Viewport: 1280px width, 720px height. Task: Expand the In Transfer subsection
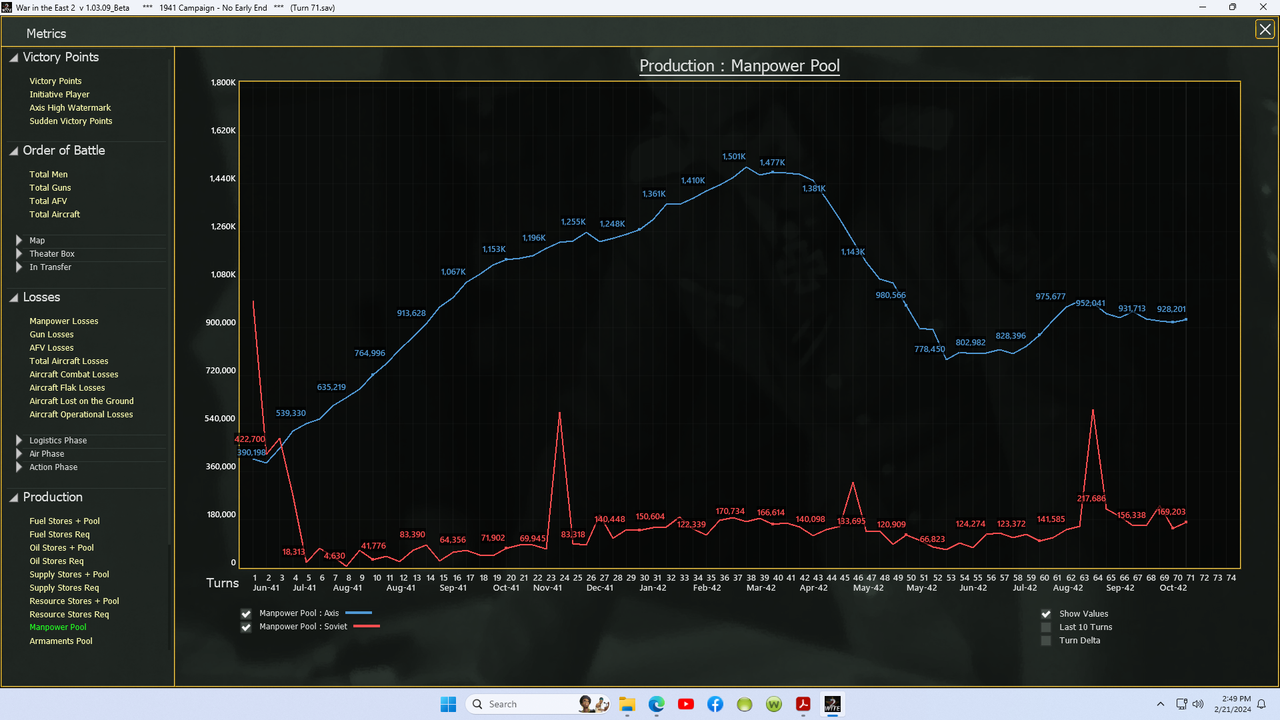pyautogui.click(x=19, y=267)
